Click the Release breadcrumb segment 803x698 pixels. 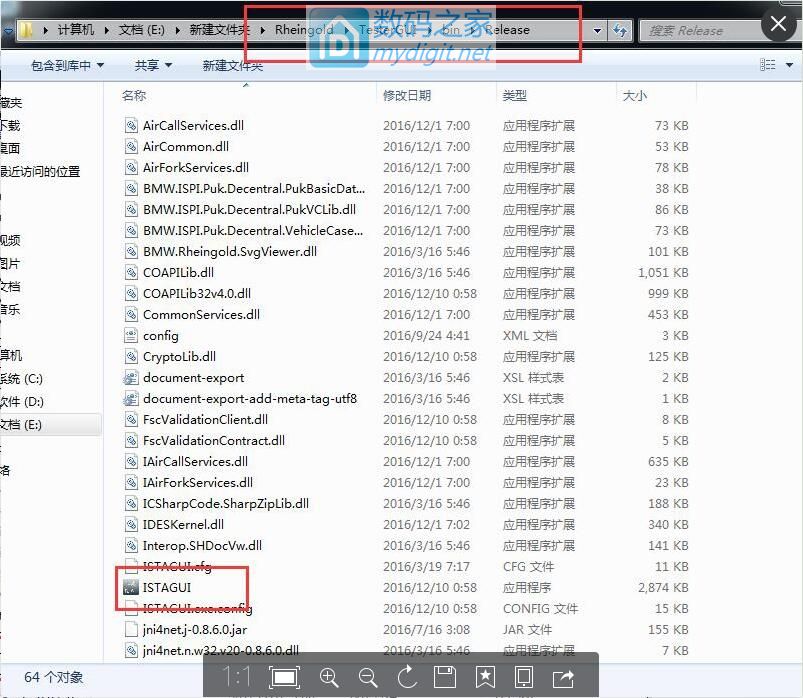coord(507,30)
